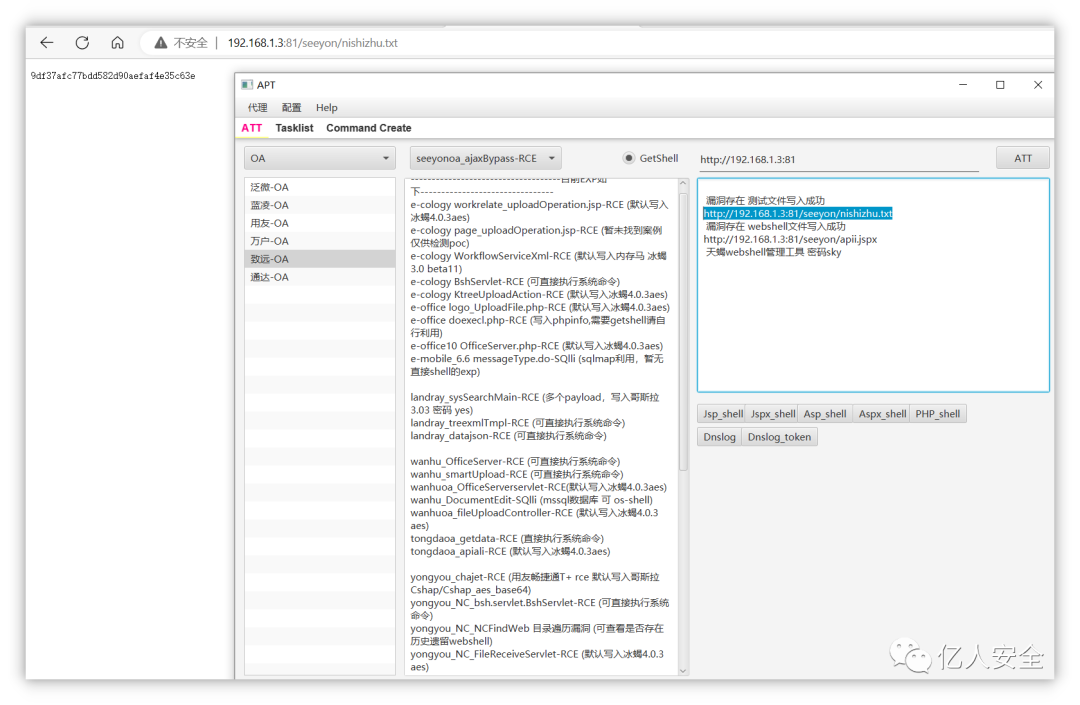The height and width of the screenshot is (705, 1080).
Task: Select 用友-OA in the list
Action: (320, 223)
